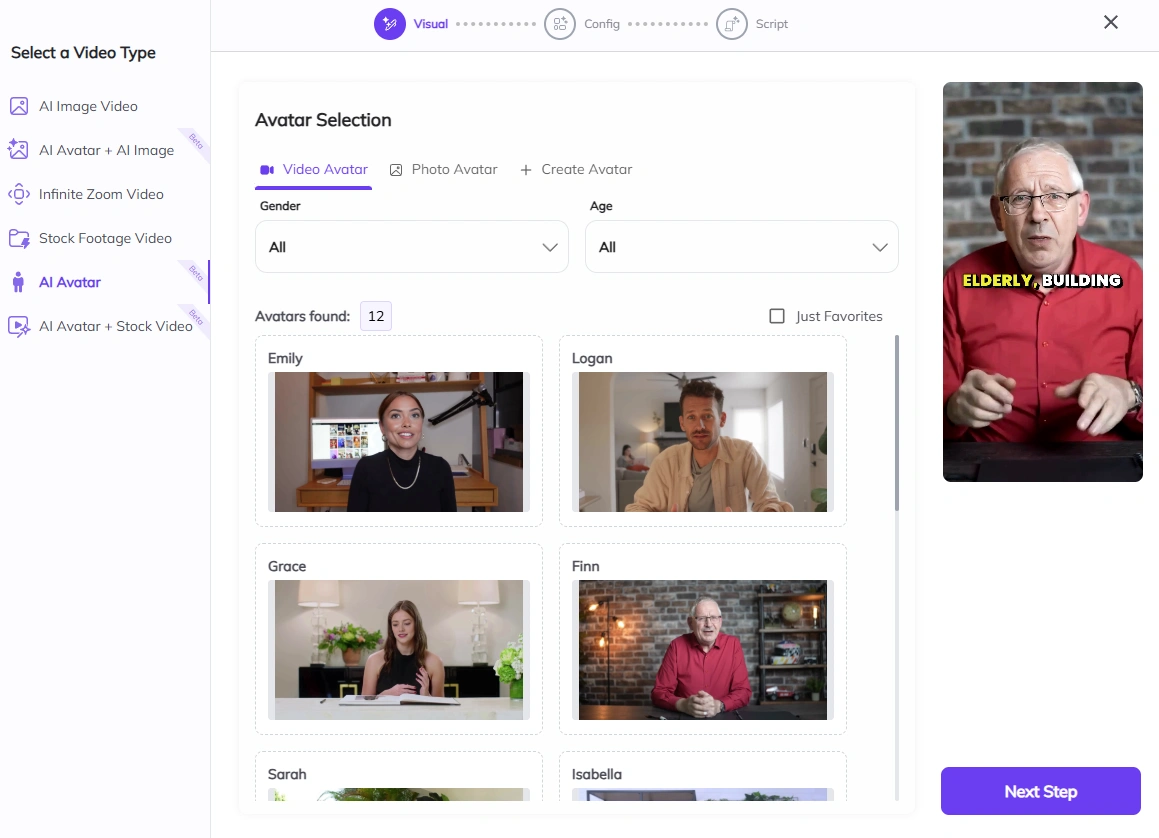Close the video creation wizard

point(1110,22)
